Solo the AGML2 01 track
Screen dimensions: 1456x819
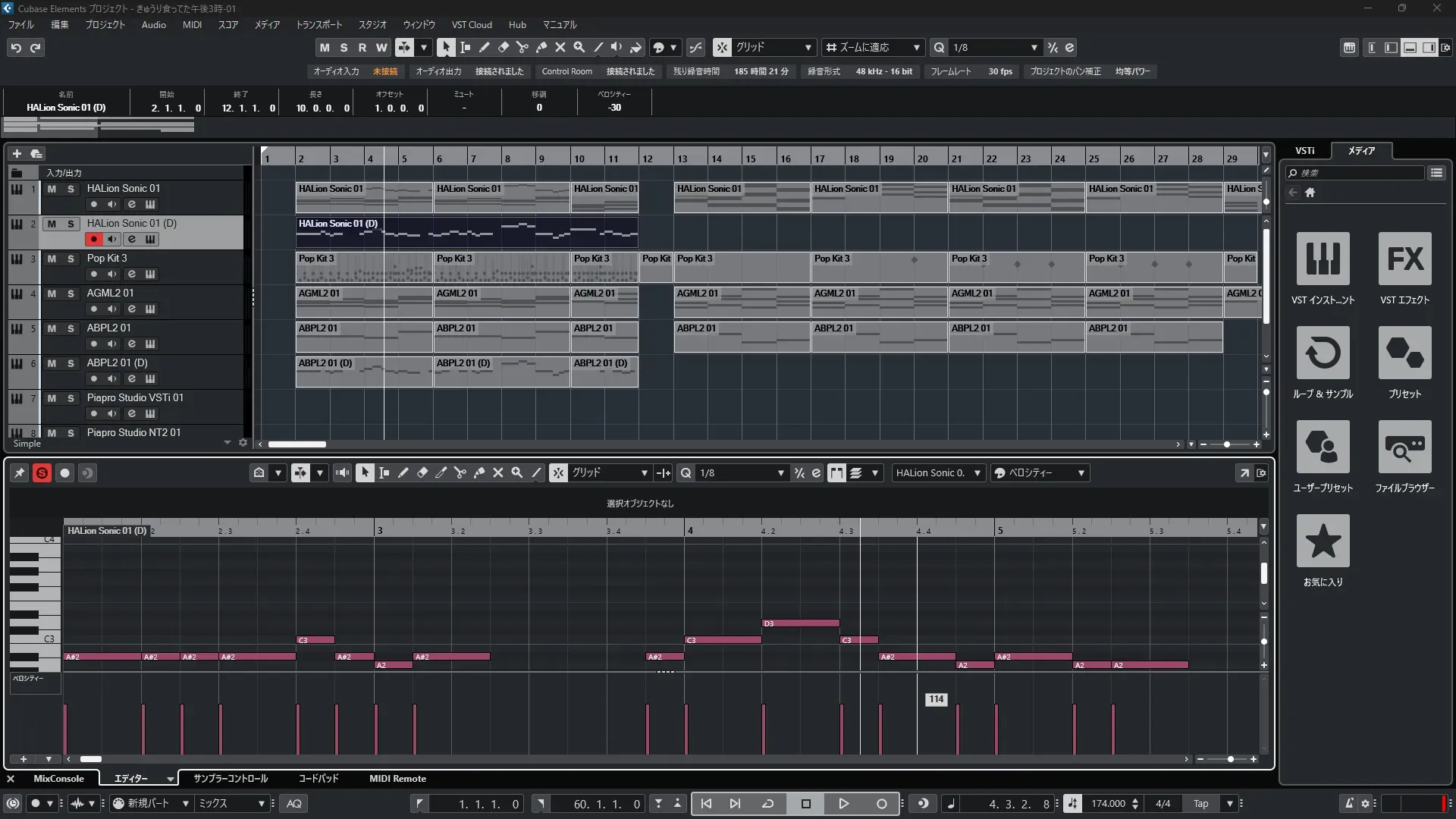point(71,293)
